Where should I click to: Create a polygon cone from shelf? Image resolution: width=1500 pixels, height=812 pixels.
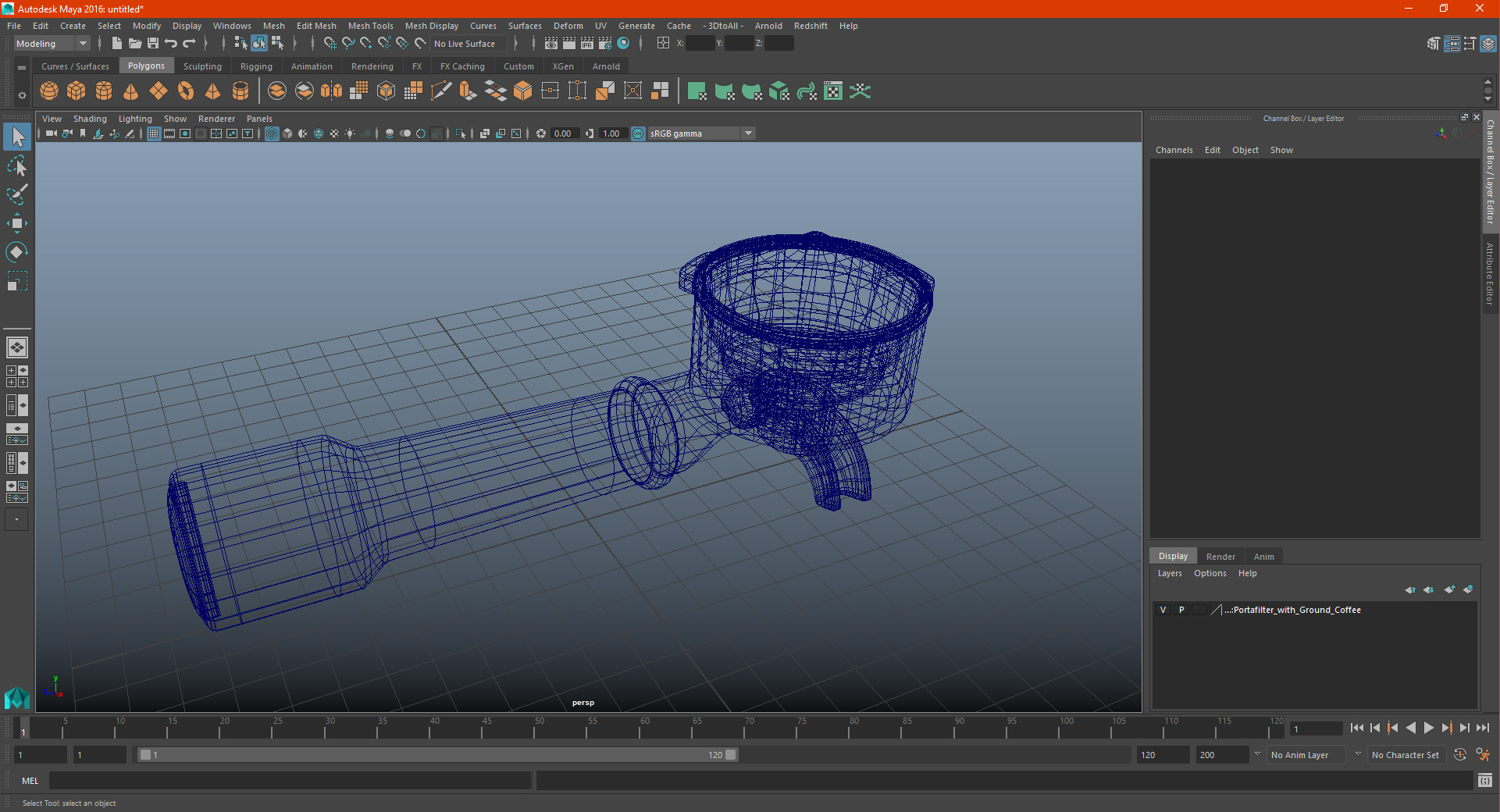(131, 91)
